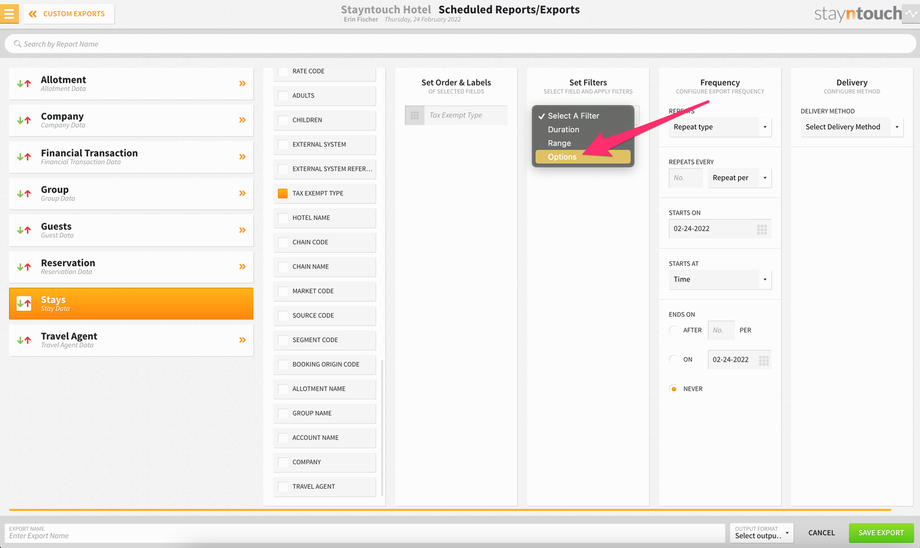Click the Allotment export arrows icon
The width and height of the screenshot is (920, 548).
coord(24,84)
